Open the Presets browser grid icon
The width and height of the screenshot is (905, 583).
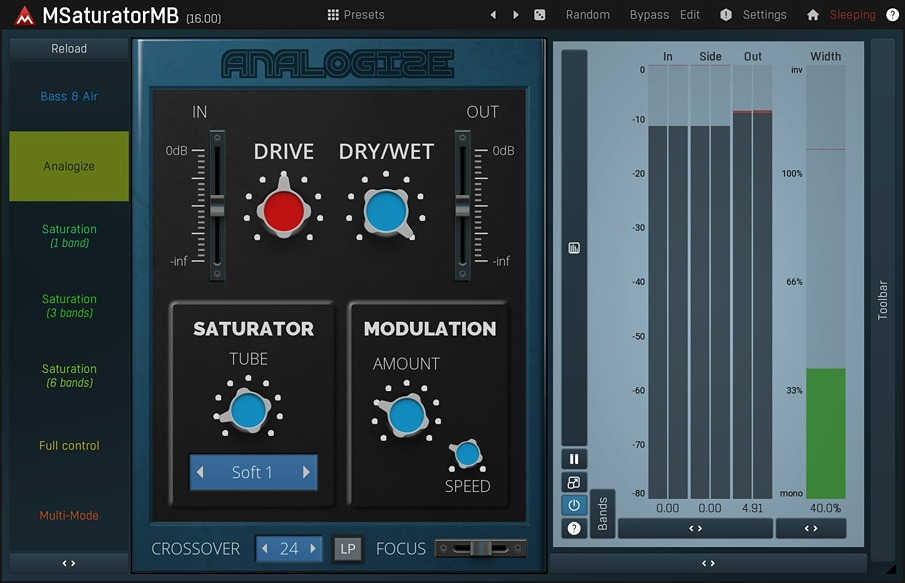tap(332, 14)
